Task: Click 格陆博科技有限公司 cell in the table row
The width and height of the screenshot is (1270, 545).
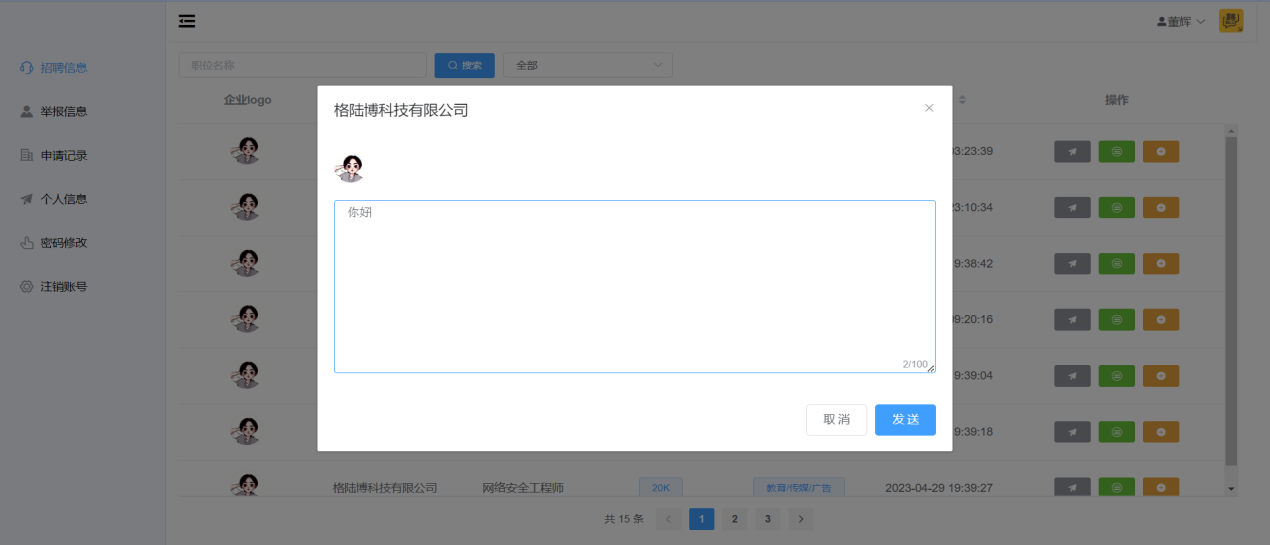Action: (385, 488)
